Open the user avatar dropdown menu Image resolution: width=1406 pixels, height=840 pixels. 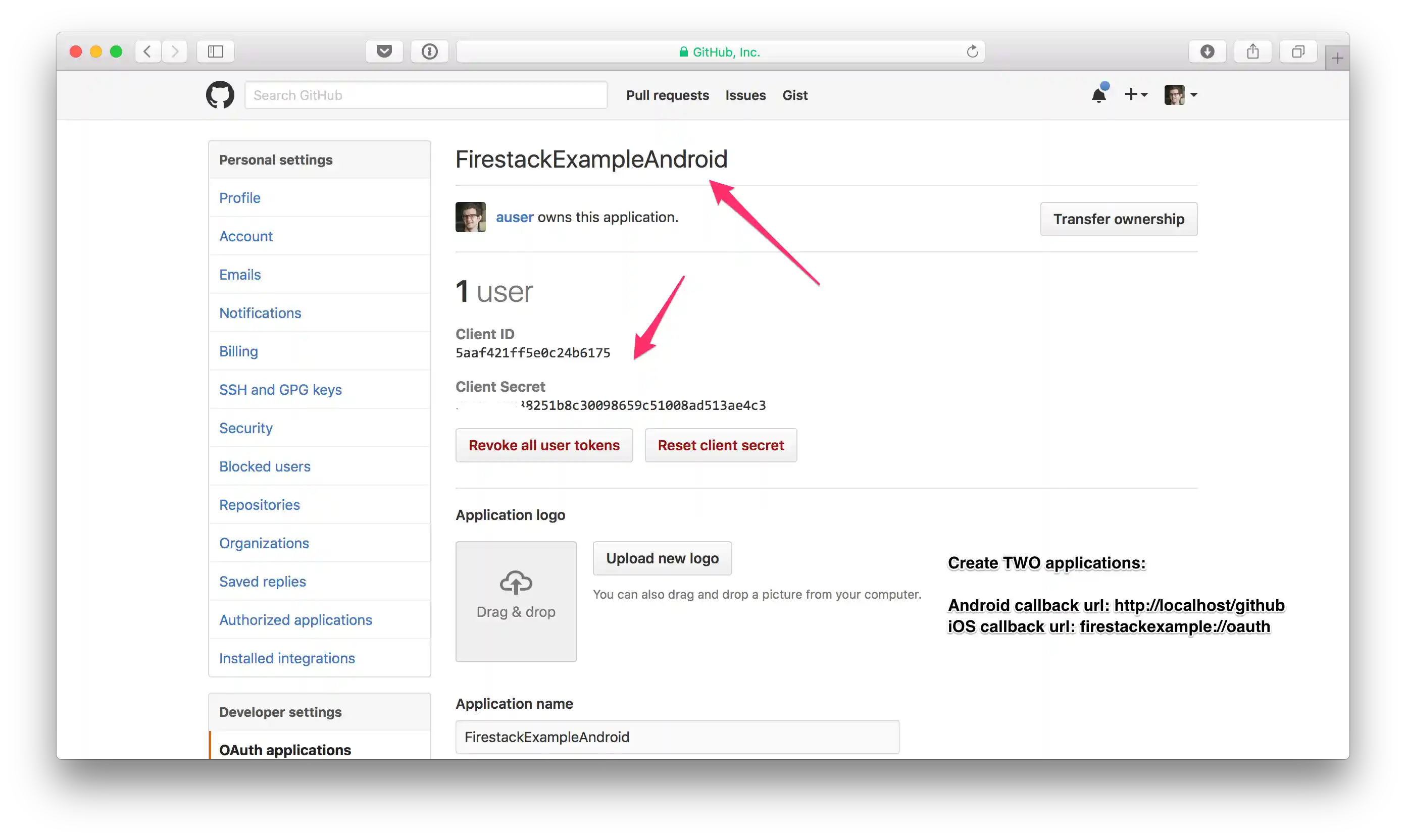1181,94
